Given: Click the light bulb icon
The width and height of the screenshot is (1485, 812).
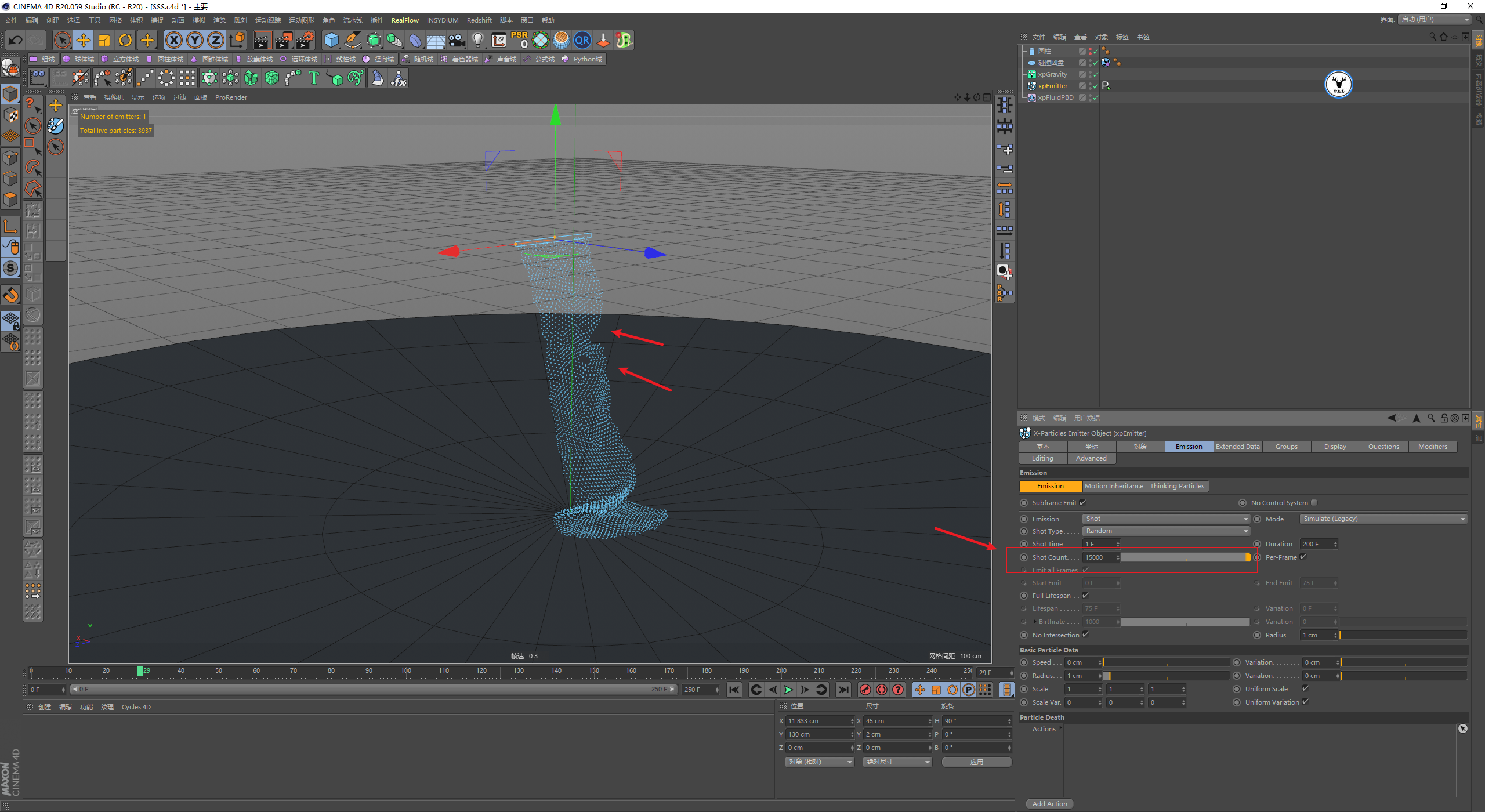Looking at the screenshot, I should [x=477, y=40].
